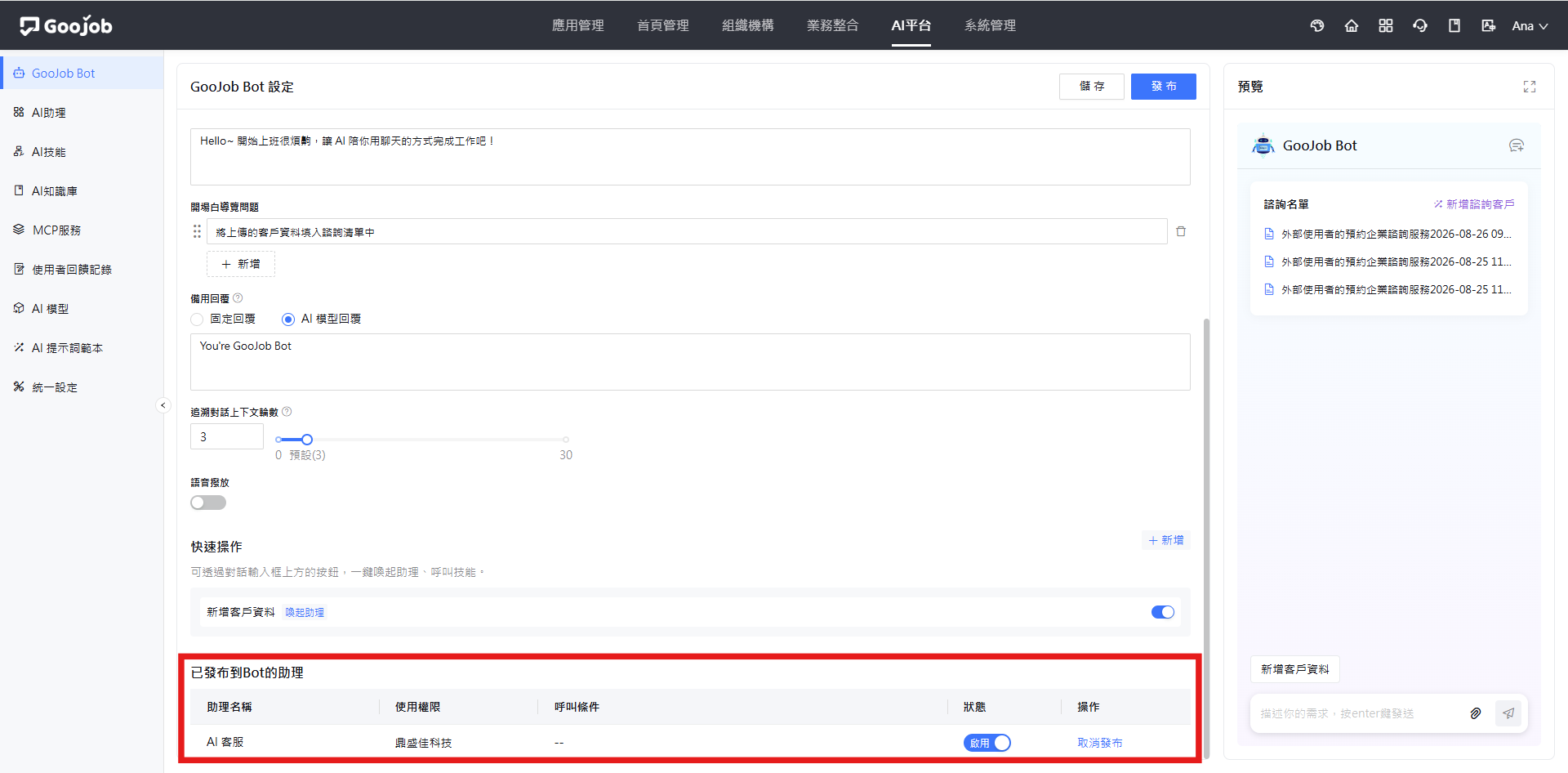Click 取消發布 for AI 客服

click(x=1100, y=743)
